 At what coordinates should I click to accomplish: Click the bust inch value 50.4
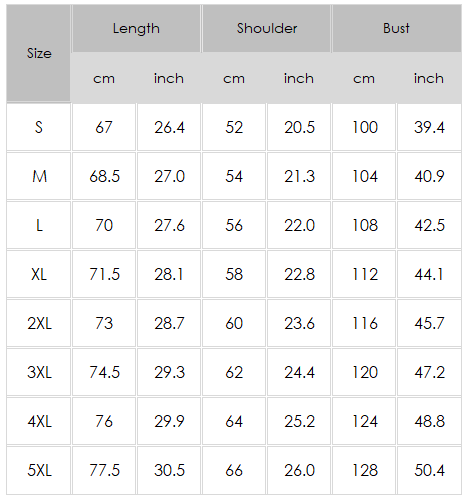(429, 470)
